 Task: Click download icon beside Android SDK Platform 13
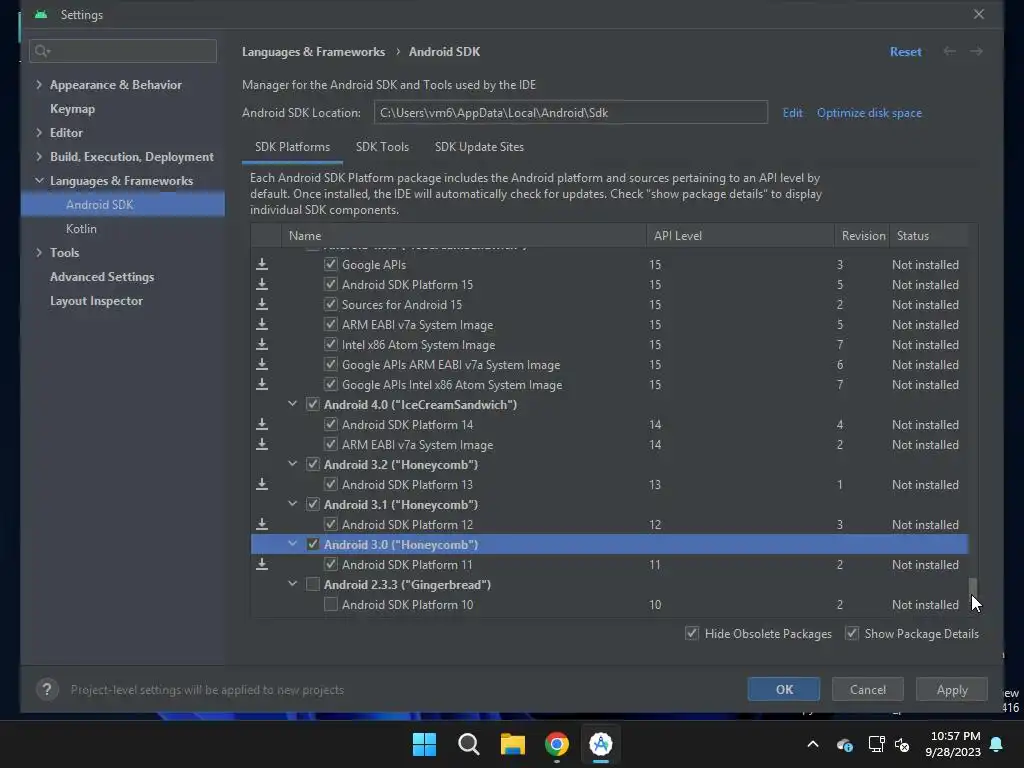coord(262,485)
